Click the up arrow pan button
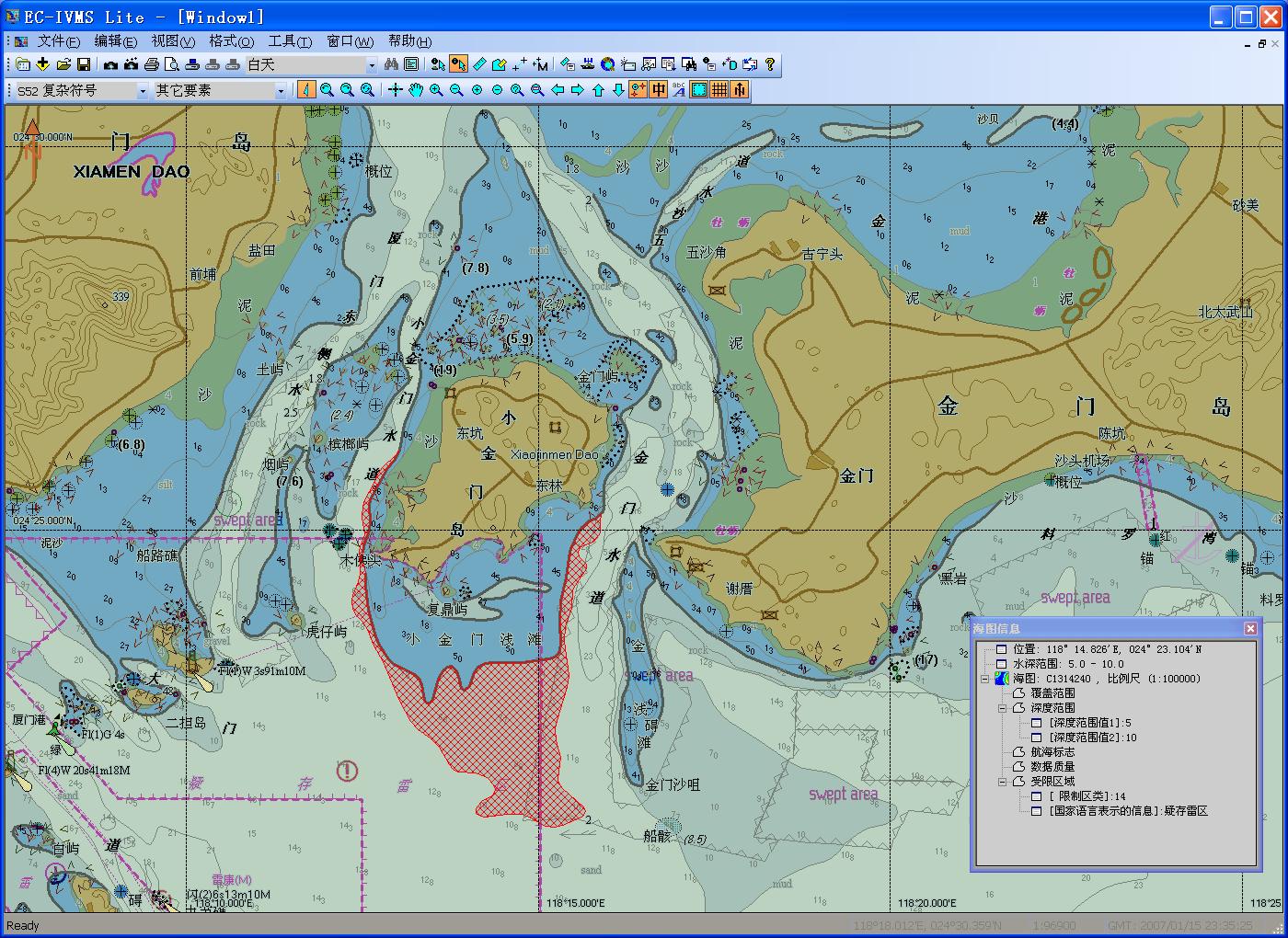Viewport: 1288px width, 938px height. (x=598, y=90)
